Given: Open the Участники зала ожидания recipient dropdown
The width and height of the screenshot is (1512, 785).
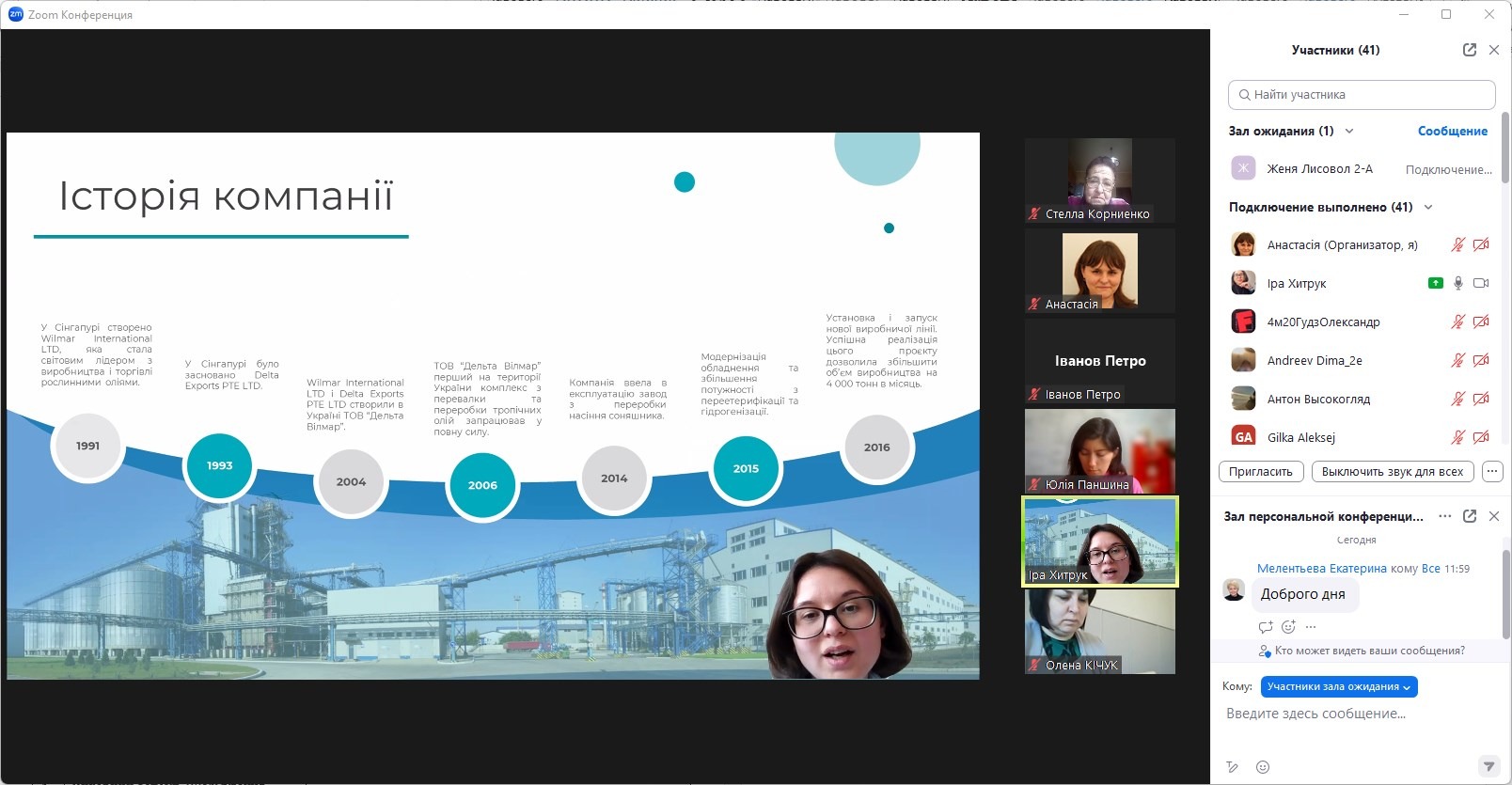Looking at the screenshot, I should click(1339, 687).
